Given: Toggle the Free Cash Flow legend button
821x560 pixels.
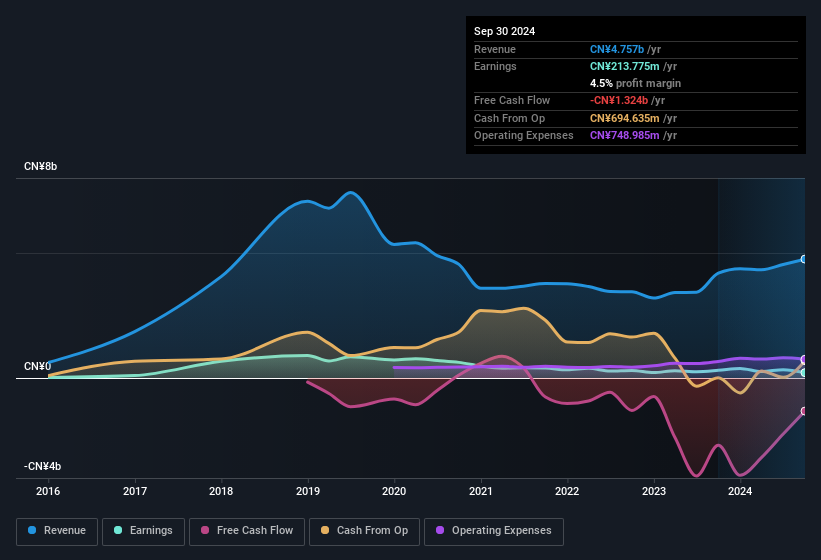Looking at the screenshot, I should coord(247,531).
